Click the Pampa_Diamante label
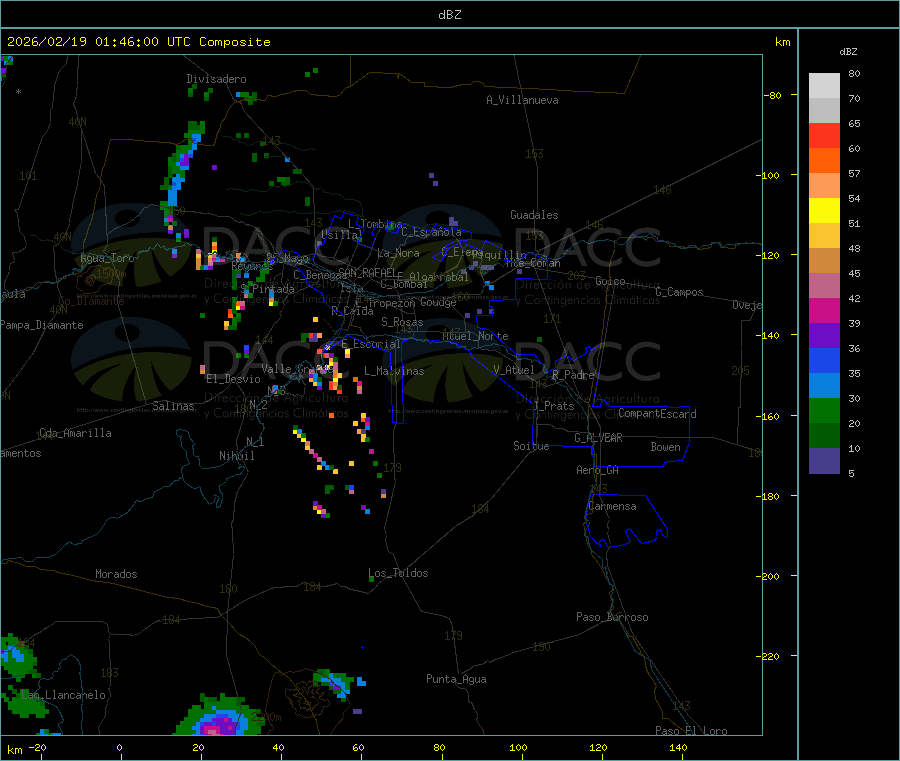The width and height of the screenshot is (900, 761). coord(41,325)
